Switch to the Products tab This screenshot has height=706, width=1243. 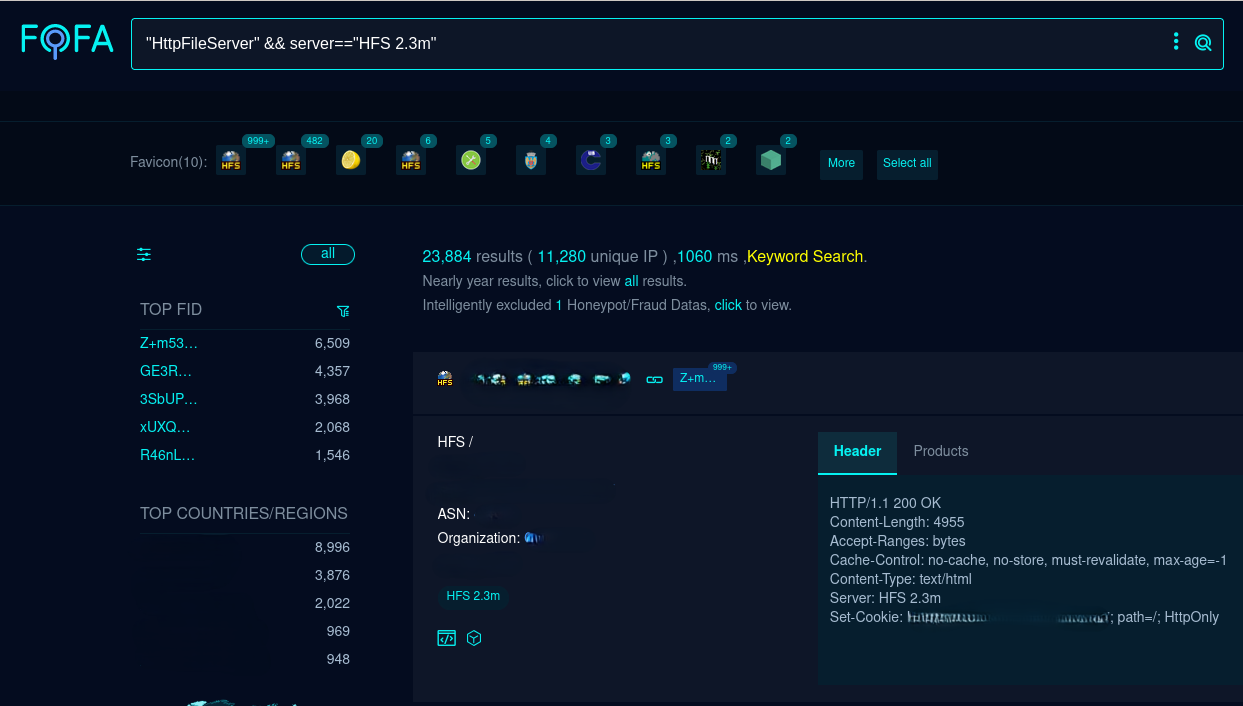click(x=941, y=452)
